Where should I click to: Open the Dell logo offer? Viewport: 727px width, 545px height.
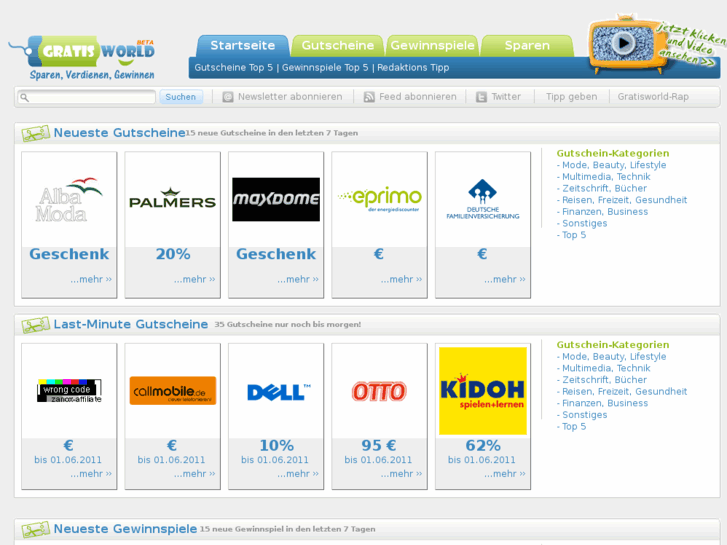[278, 392]
